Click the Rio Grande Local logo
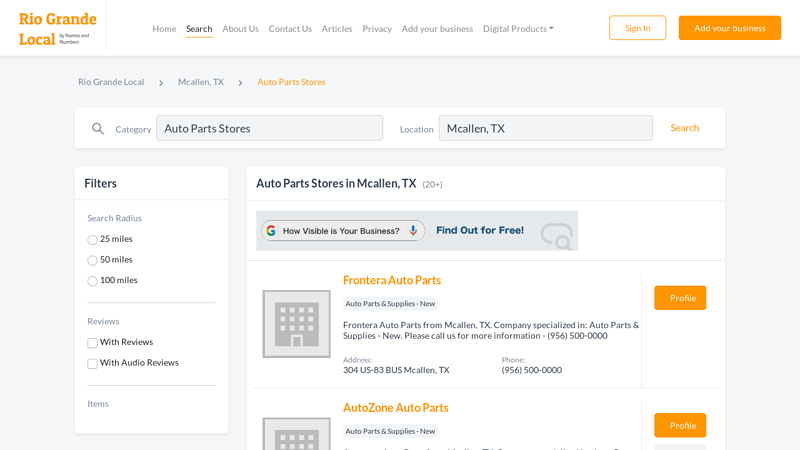Viewport: 800px width, 450px height. click(57, 29)
